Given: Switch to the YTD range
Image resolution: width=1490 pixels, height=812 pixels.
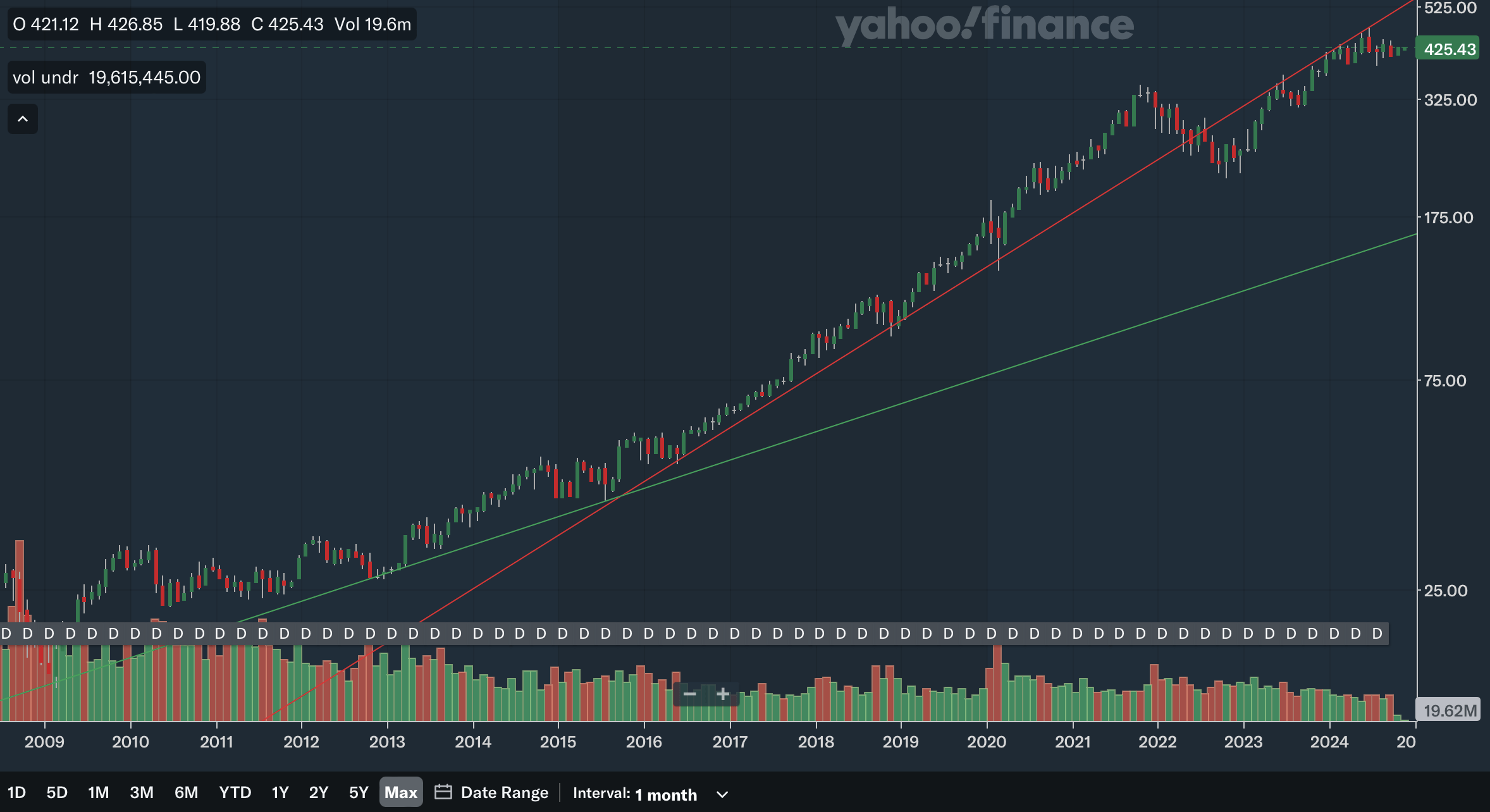Looking at the screenshot, I should [x=235, y=792].
